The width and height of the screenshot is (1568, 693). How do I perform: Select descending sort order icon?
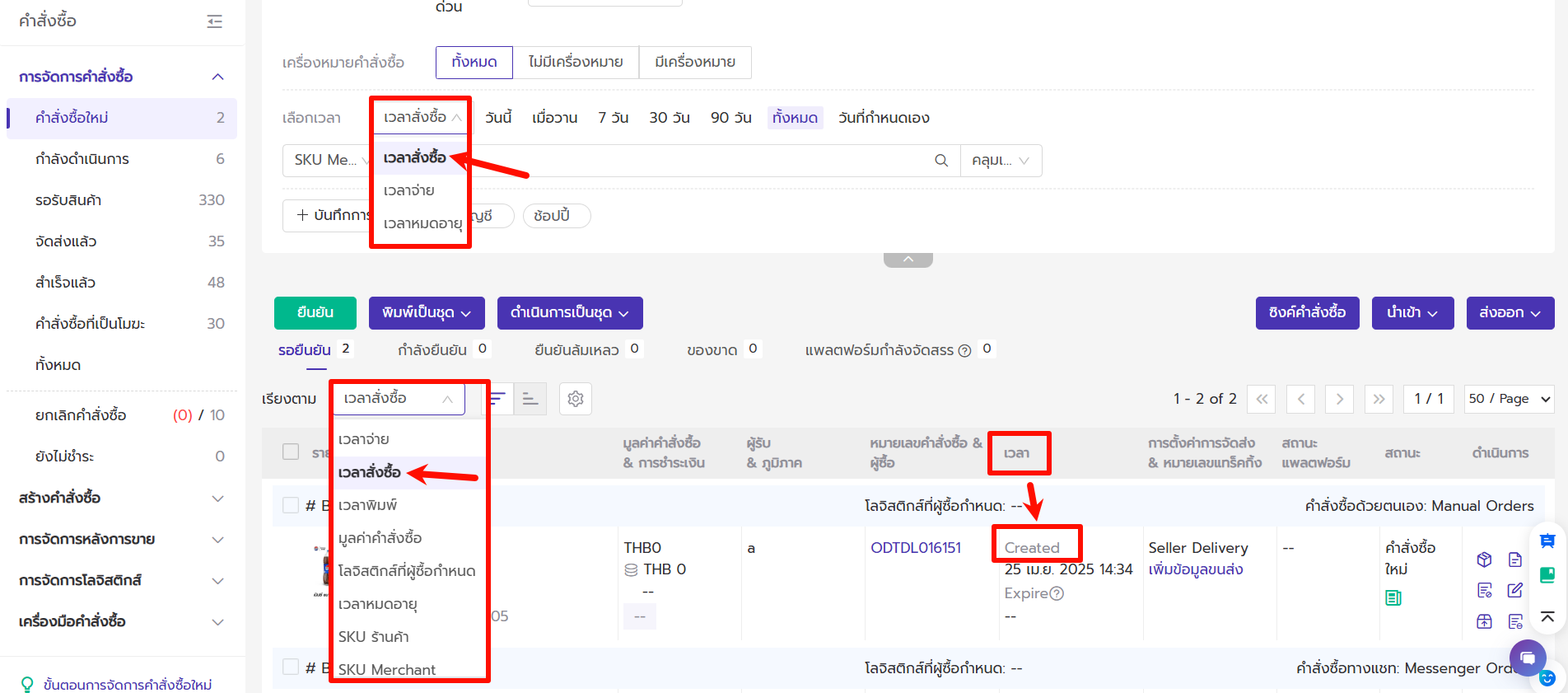(497, 399)
